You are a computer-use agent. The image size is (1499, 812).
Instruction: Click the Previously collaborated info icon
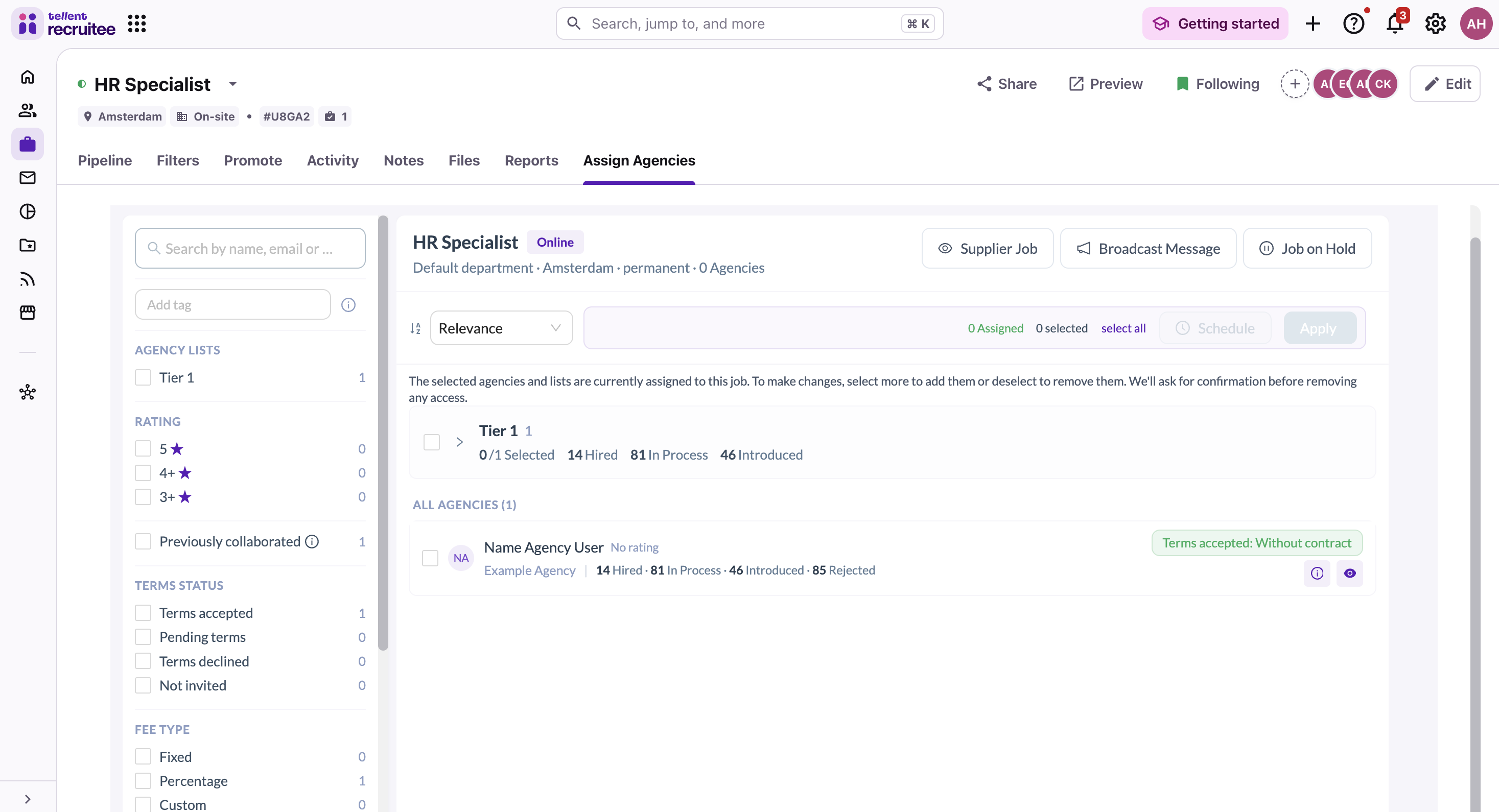pyautogui.click(x=312, y=541)
